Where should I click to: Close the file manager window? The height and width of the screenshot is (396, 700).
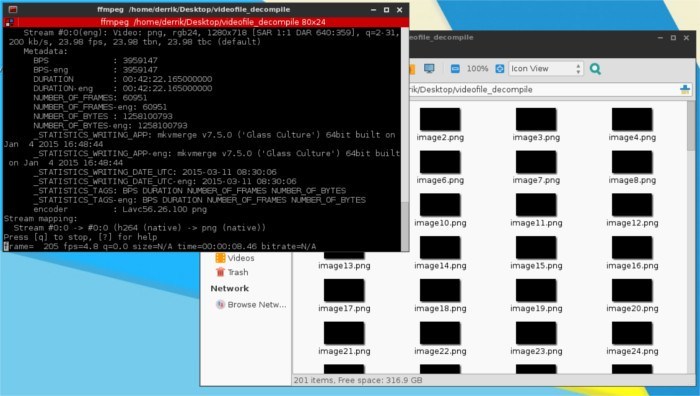coord(687,38)
